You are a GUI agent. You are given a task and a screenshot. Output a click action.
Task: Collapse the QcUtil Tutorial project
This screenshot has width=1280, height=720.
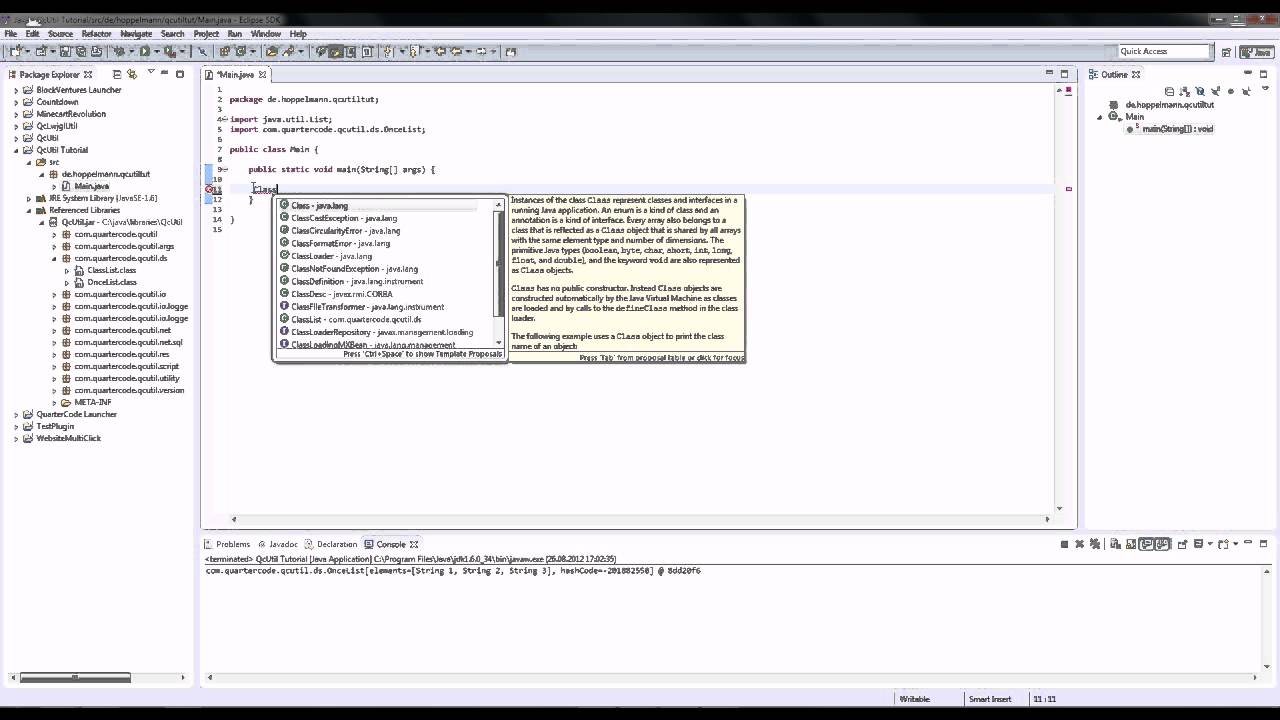pos(16,150)
